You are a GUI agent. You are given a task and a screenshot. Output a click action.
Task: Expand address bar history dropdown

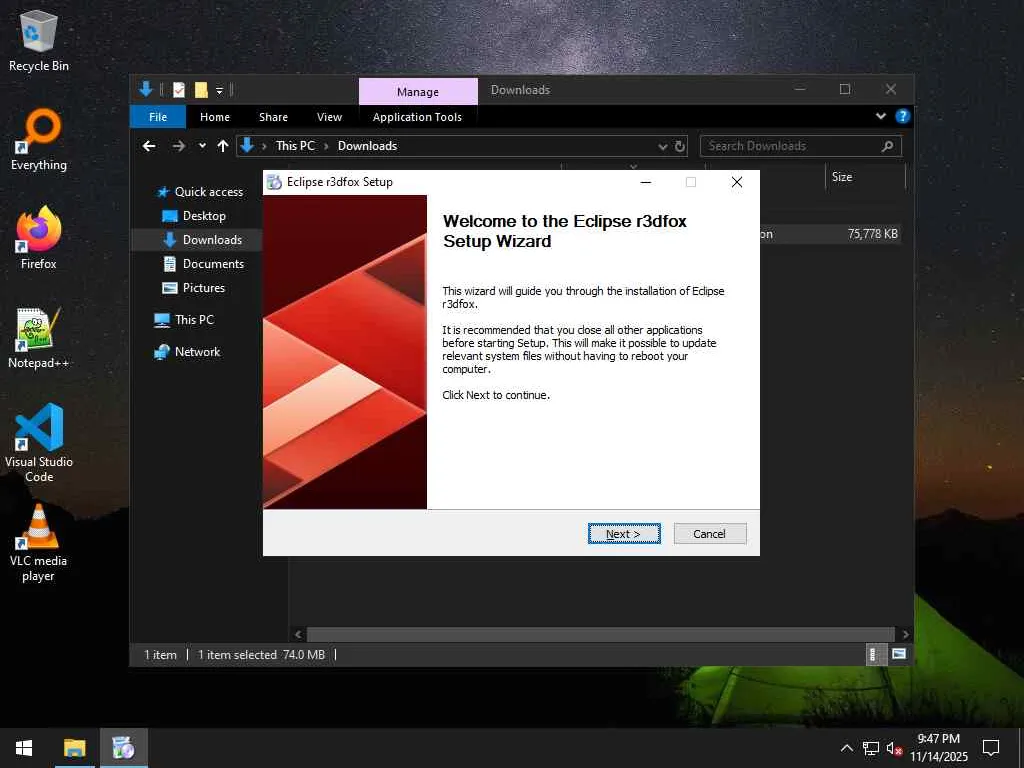pyautogui.click(x=662, y=146)
